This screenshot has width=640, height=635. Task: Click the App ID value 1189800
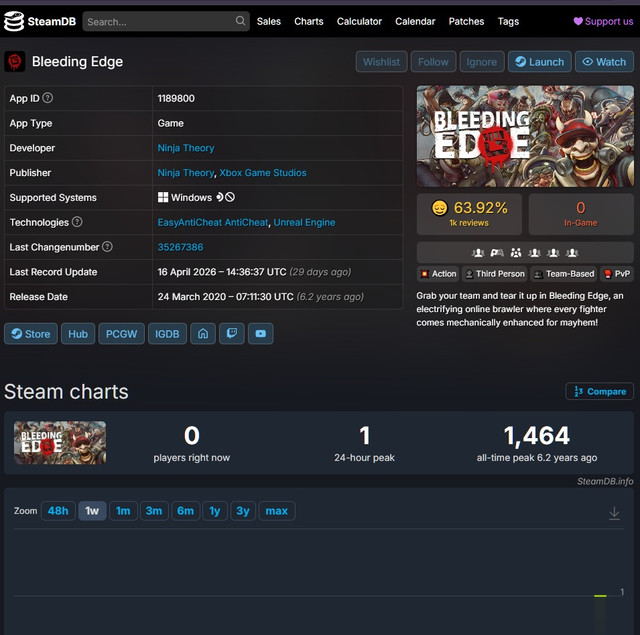pos(176,99)
